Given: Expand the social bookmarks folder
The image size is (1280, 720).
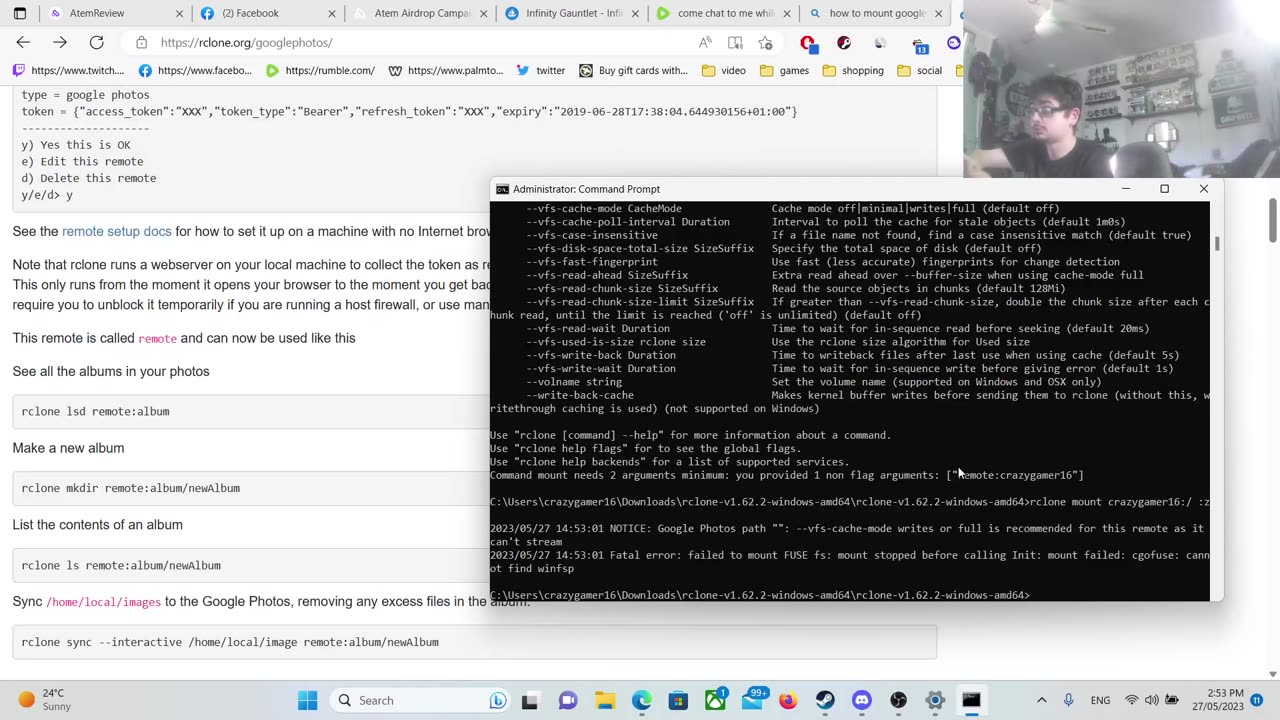Looking at the screenshot, I should tap(920, 70).
